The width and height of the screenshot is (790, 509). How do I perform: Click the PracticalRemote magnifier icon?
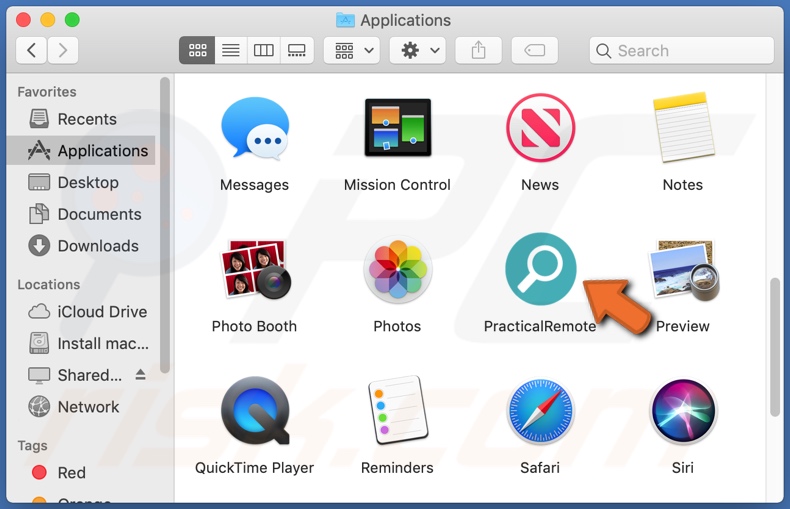tap(540, 270)
